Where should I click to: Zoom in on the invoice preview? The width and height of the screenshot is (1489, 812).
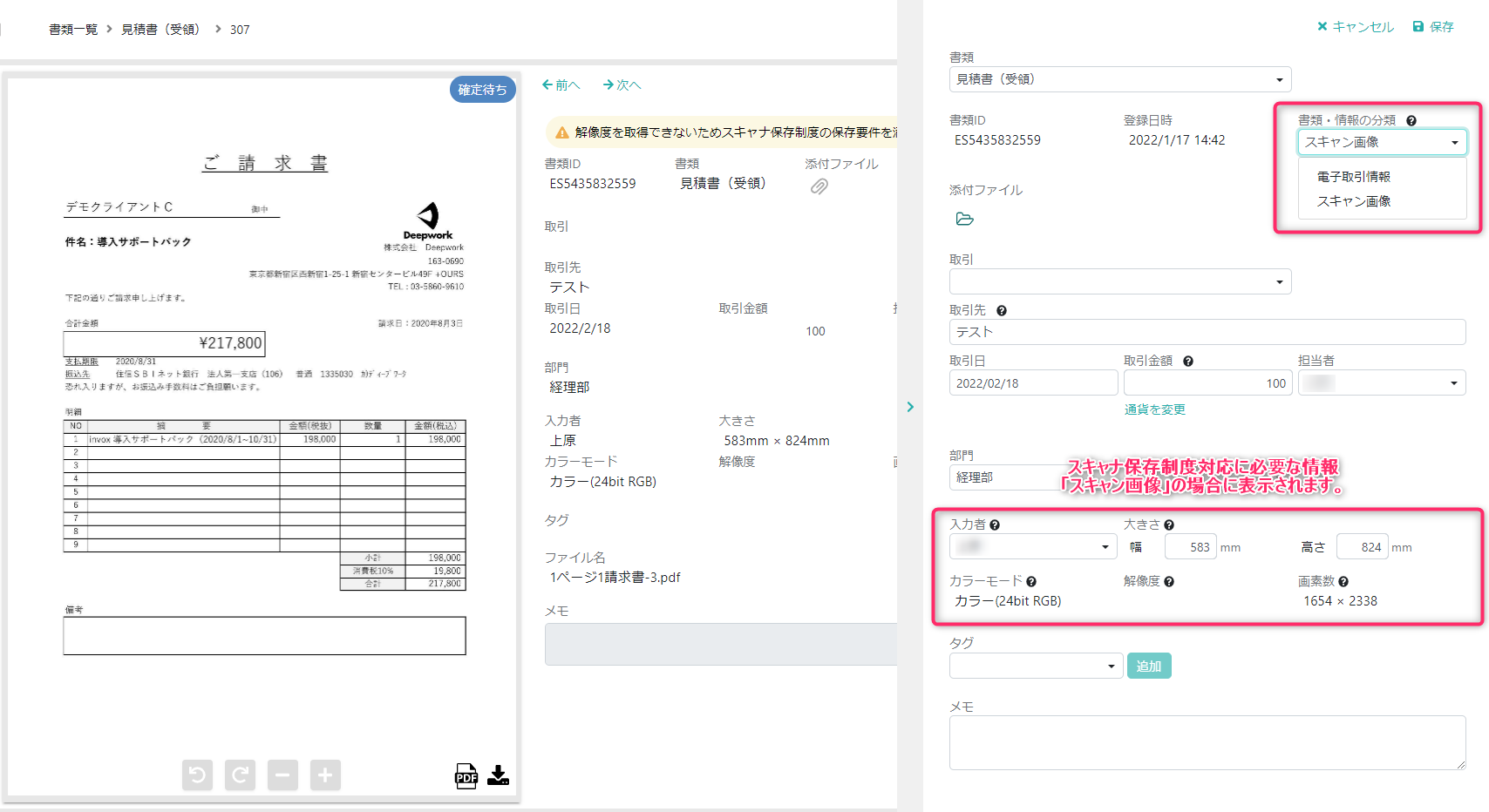pyautogui.click(x=325, y=775)
